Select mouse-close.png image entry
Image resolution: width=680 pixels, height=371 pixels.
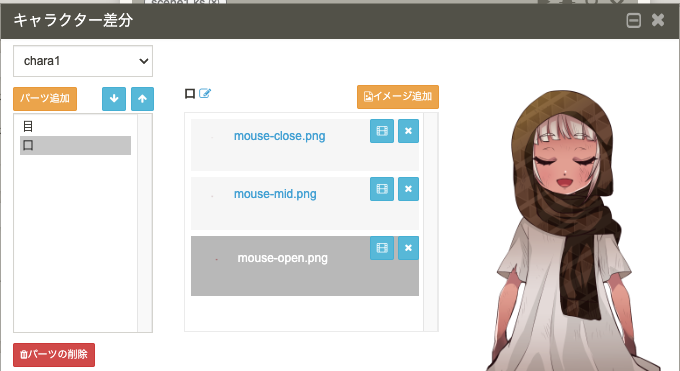click(280, 136)
